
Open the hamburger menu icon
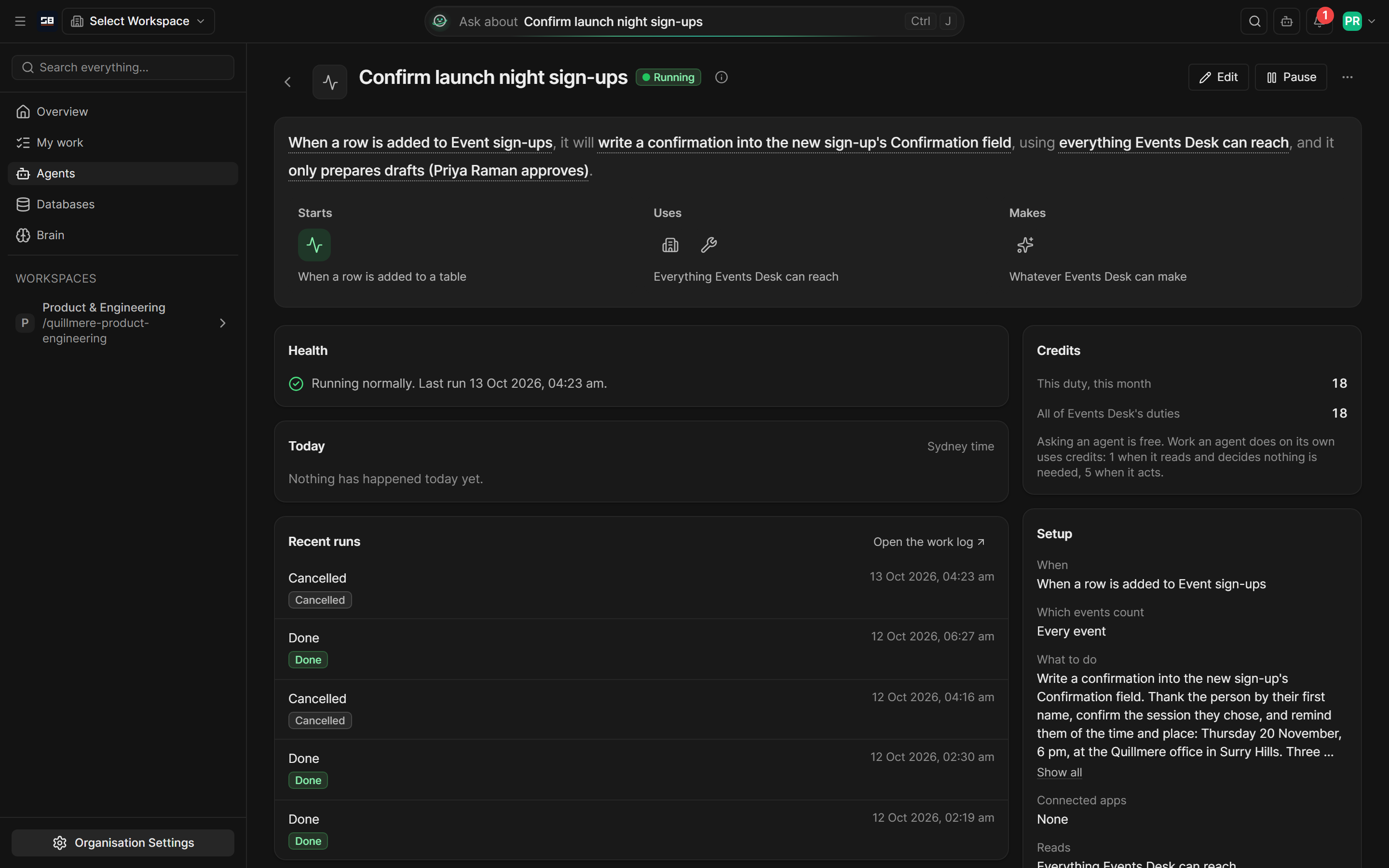pos(20,21)
